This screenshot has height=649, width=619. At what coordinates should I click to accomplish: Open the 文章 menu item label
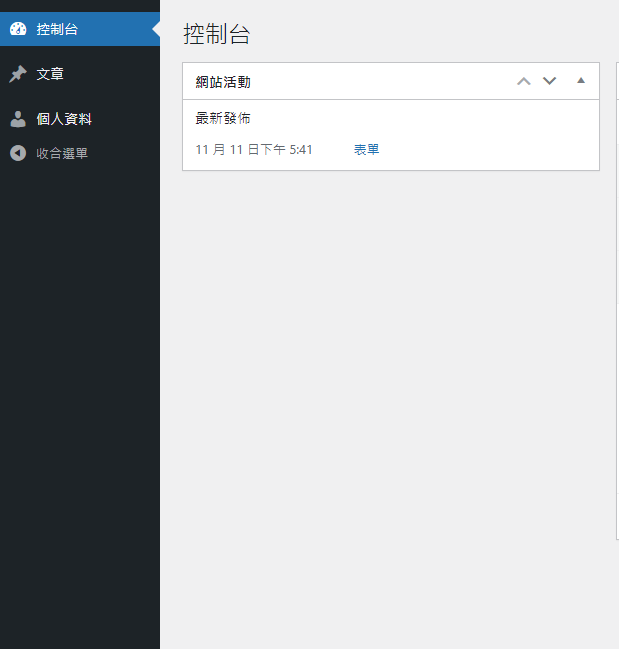click(x=50, y=74)
